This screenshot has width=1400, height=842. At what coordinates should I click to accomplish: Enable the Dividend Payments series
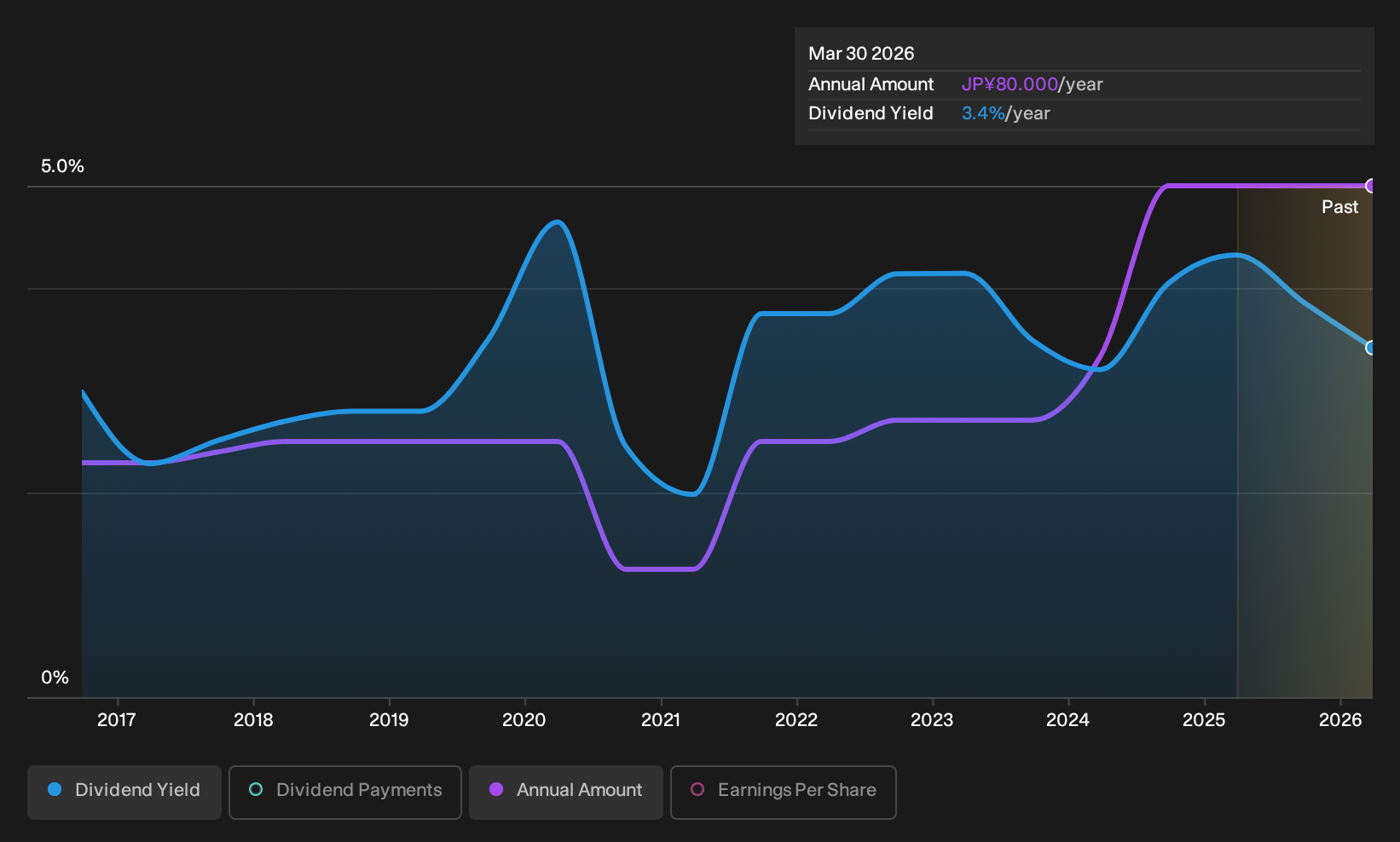coord(345,793)
